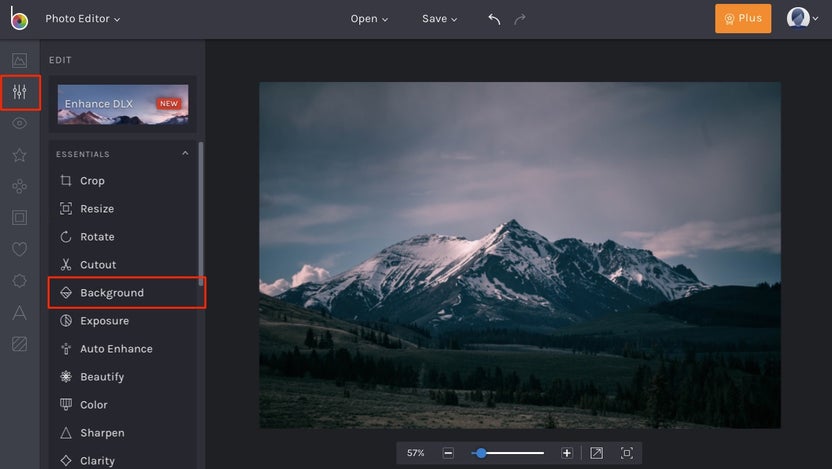The width and height of the screenshot is (832, 469).
Task: Select the Sharpen tool
Action: point(123,433)
